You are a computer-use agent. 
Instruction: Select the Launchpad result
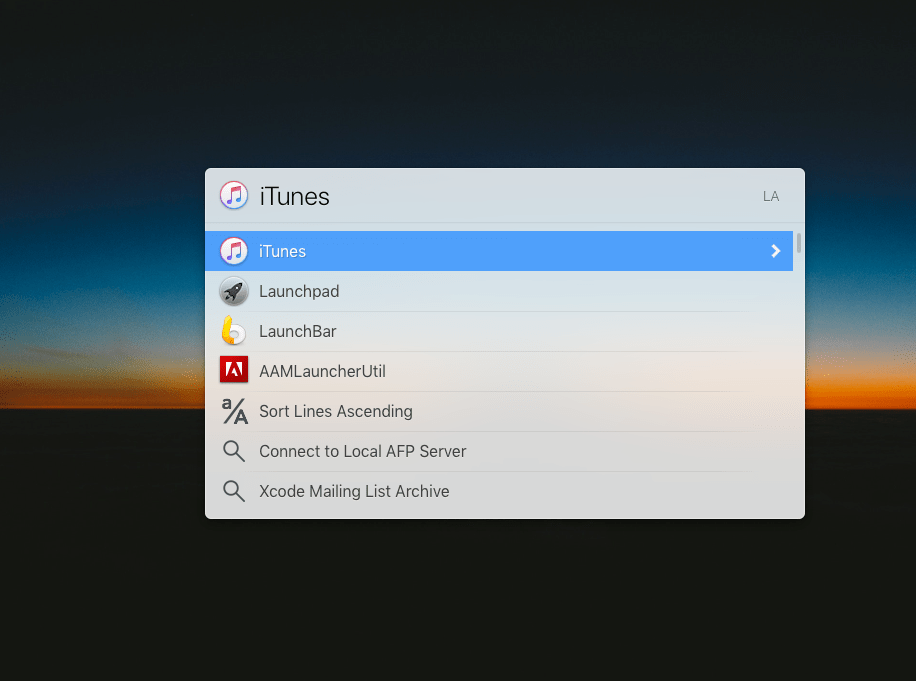pyautogui.click(x=499, y=291)
